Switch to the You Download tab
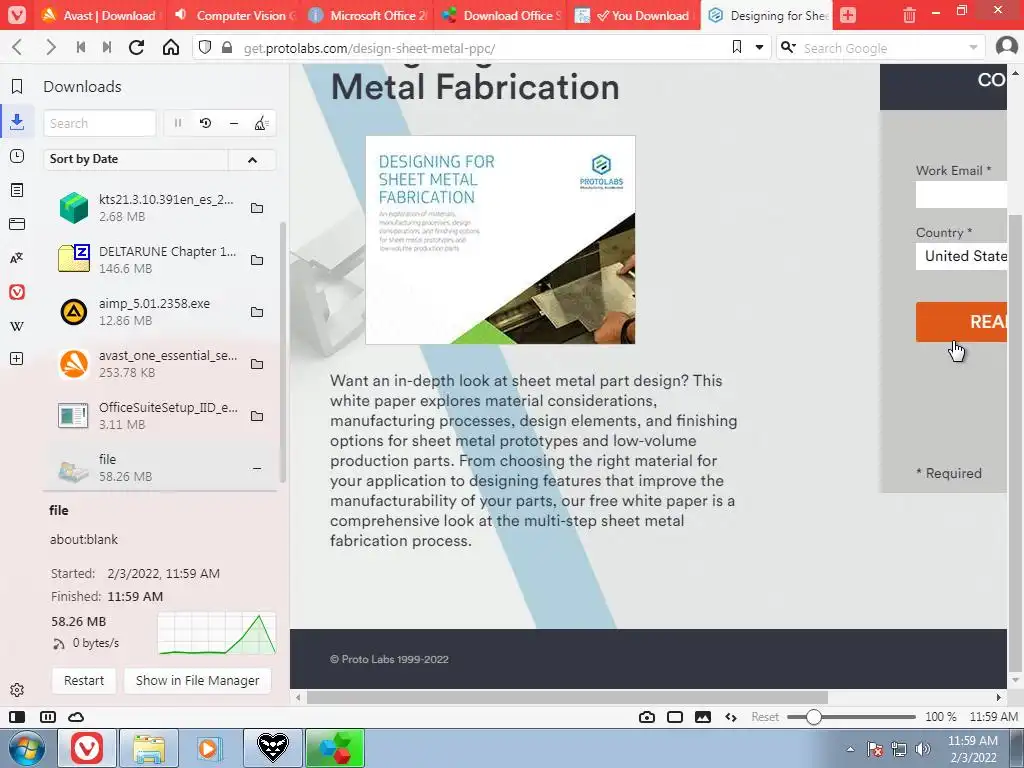Image resolution: width=1024 pixels, height=768 pixels. pos(633,15)
